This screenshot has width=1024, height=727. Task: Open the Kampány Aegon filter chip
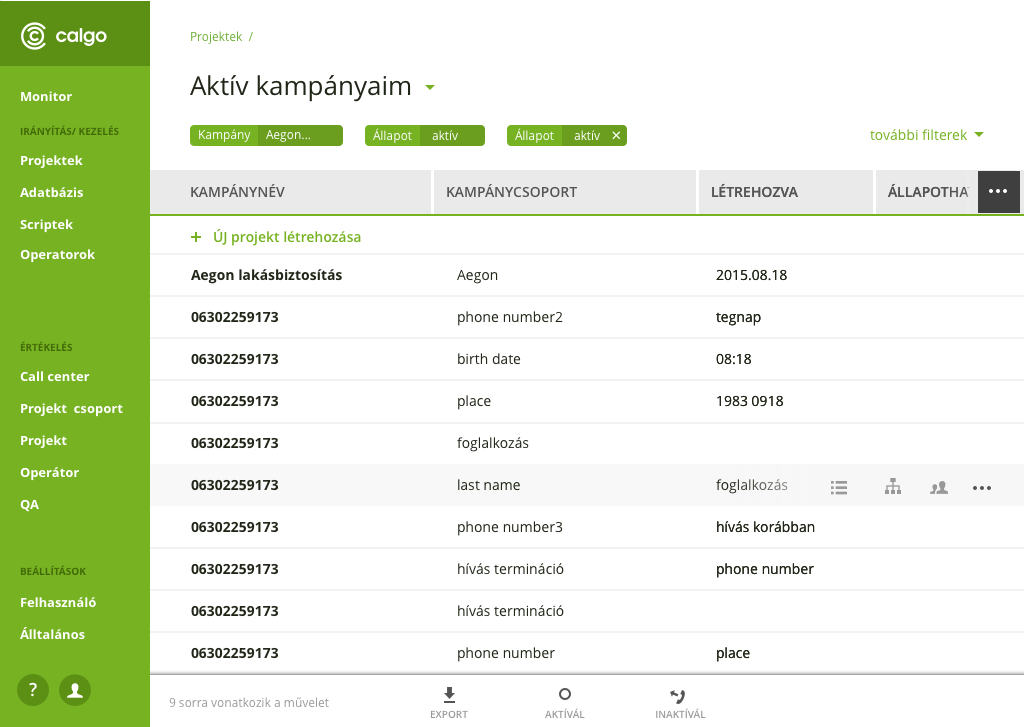tap(266, 135)
